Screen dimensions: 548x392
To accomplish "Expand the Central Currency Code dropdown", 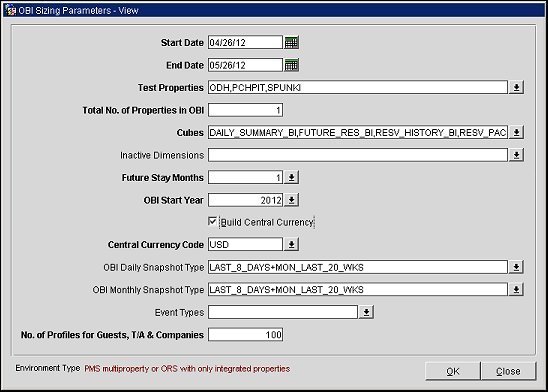I will (x=291, y=245).
